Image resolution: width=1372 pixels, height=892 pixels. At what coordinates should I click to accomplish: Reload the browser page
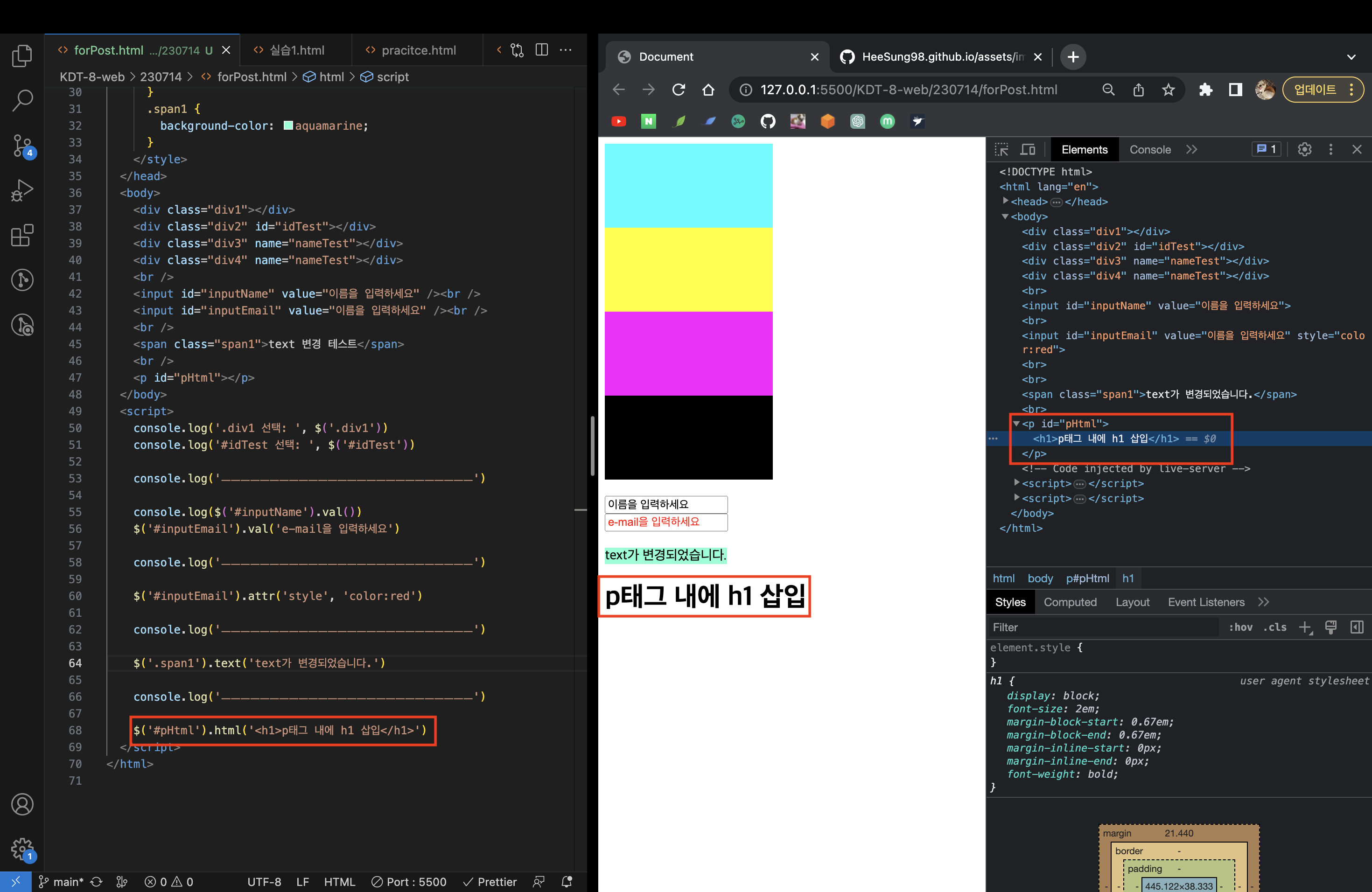coord(679,90)
